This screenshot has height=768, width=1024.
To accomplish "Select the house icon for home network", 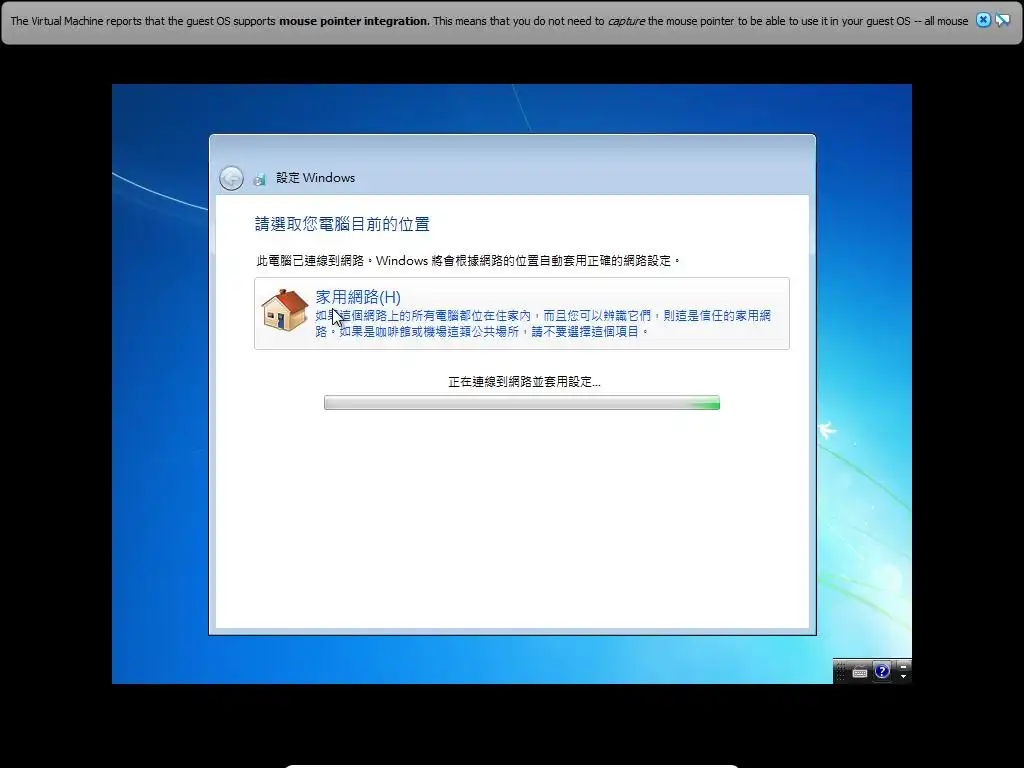I will (x=284, y=310).
